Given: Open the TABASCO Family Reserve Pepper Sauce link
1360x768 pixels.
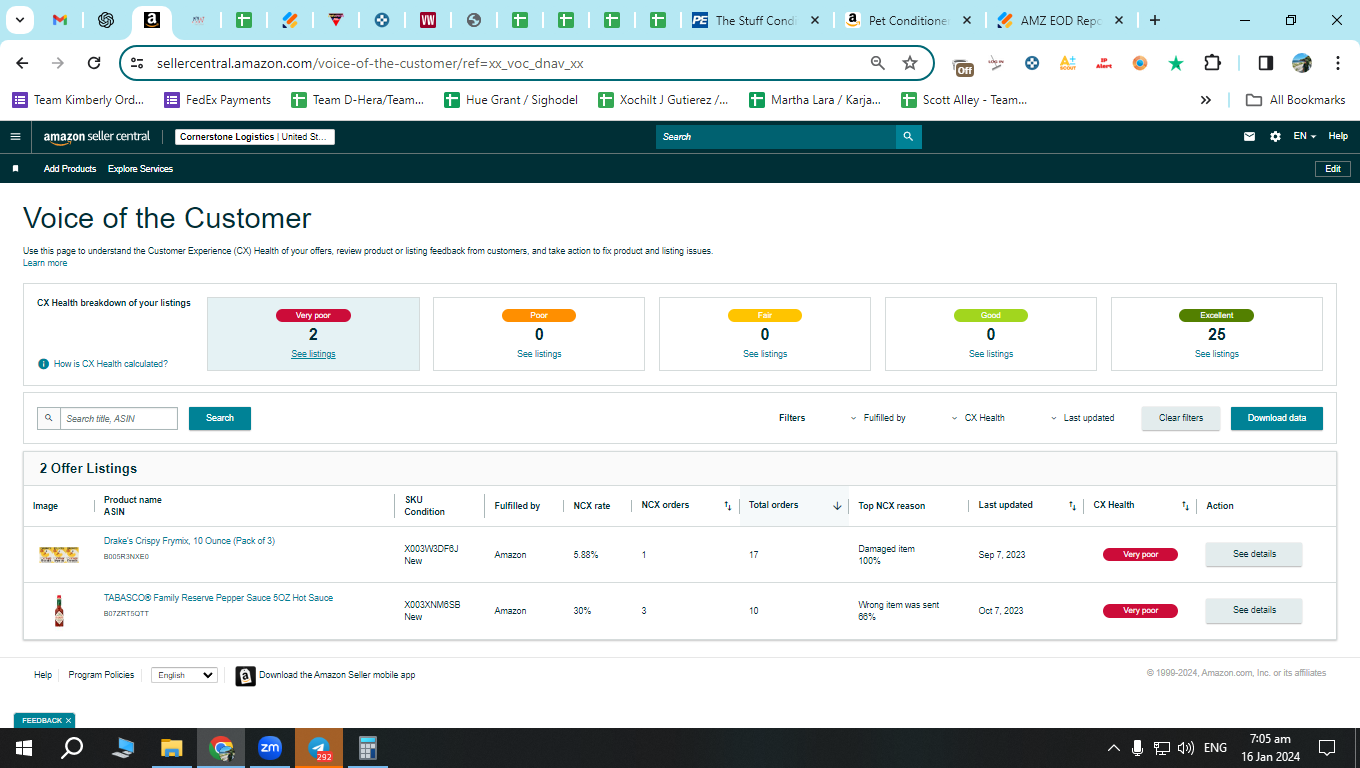Looking at the screenshot, I should (x=219, y=598).
